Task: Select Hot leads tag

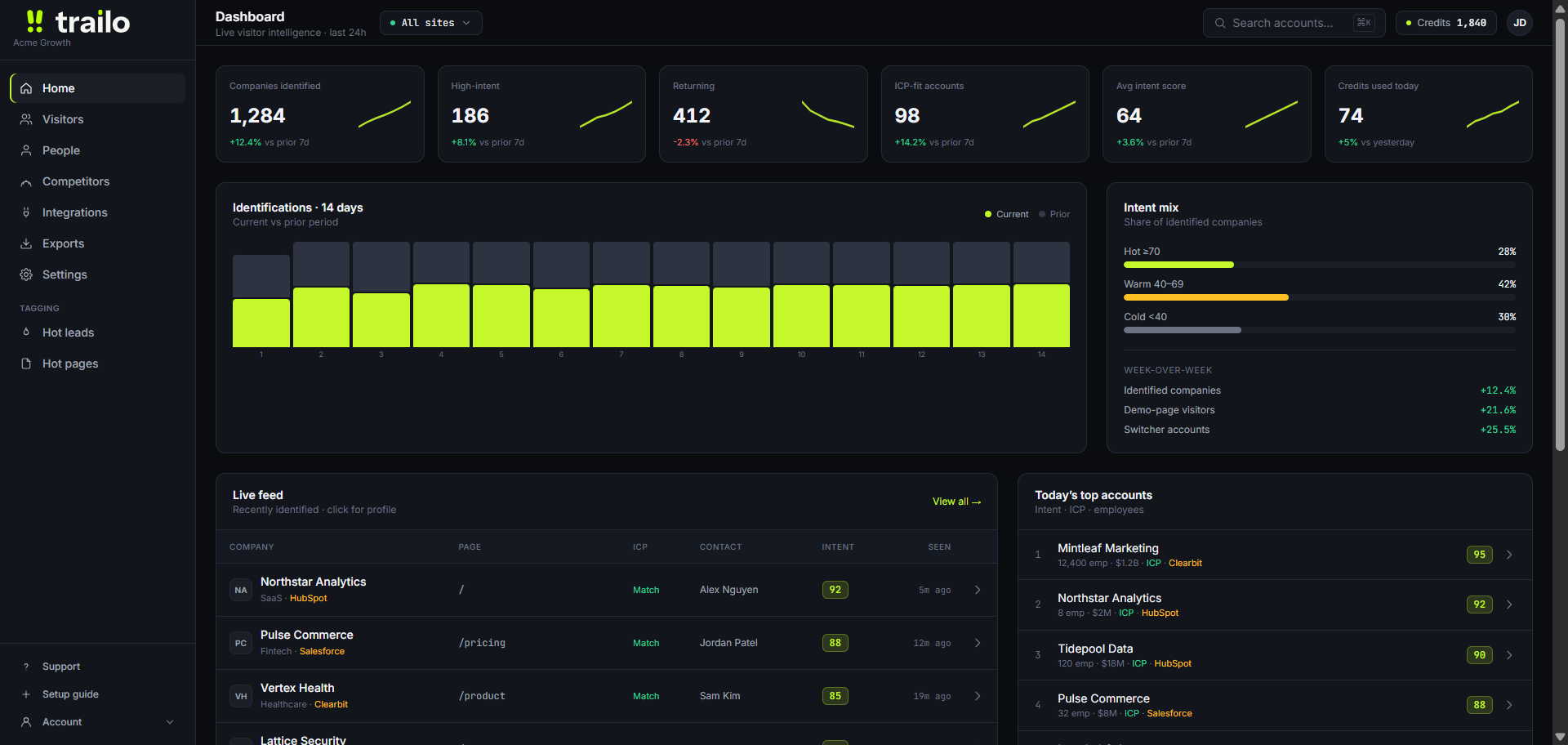Action: pos(98,332)
